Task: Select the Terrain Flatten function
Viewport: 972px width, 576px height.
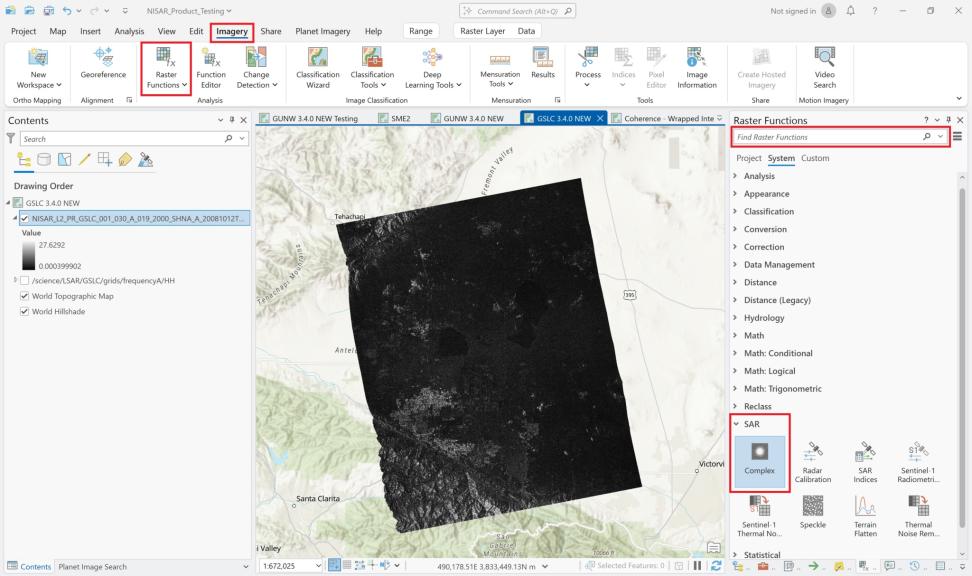Action: click(x=865, y=516)
